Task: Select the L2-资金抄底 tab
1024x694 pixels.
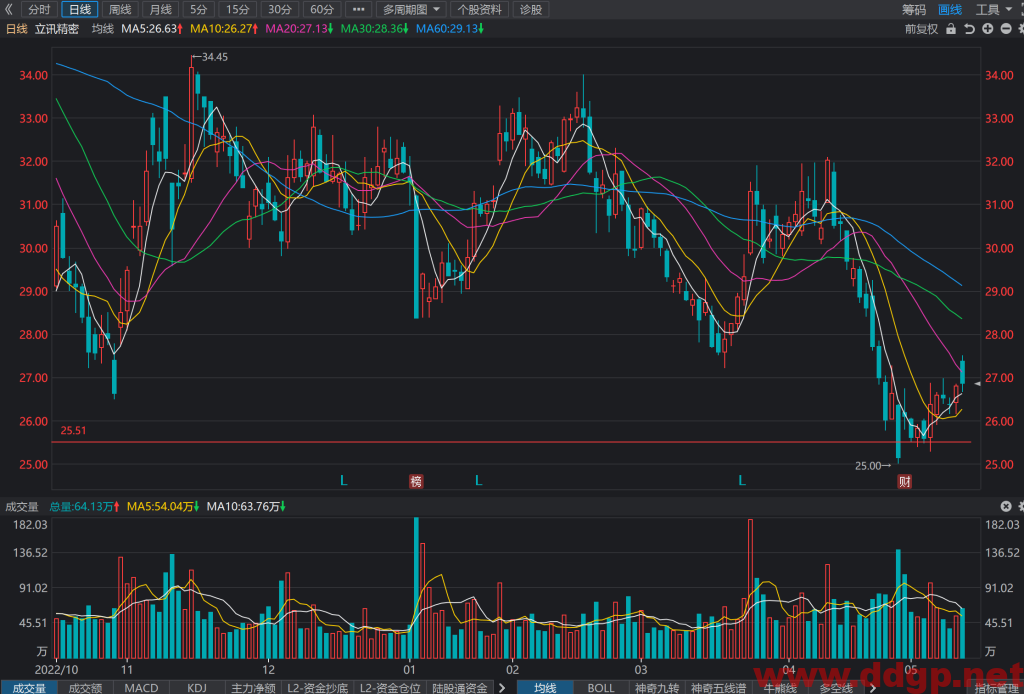Action: (317, 687)
